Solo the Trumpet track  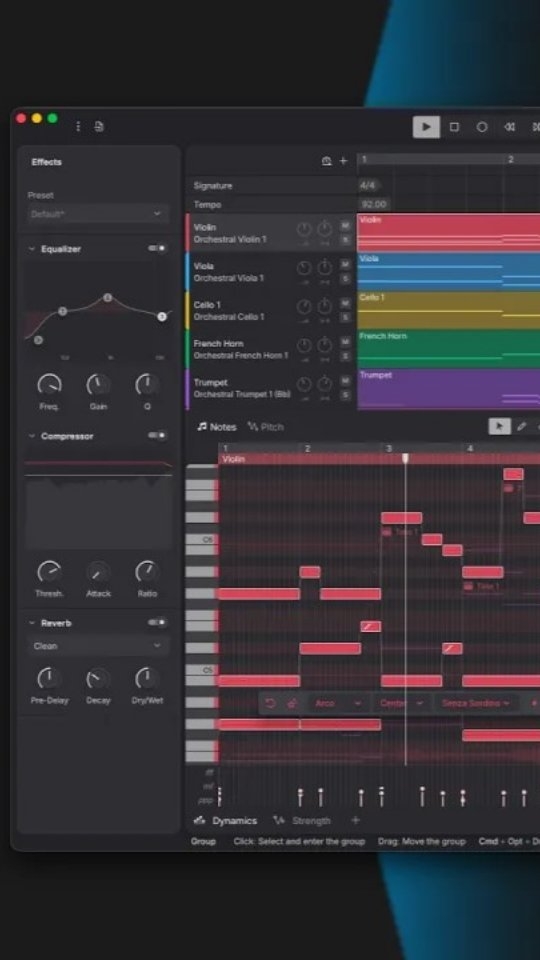(345, 394)
